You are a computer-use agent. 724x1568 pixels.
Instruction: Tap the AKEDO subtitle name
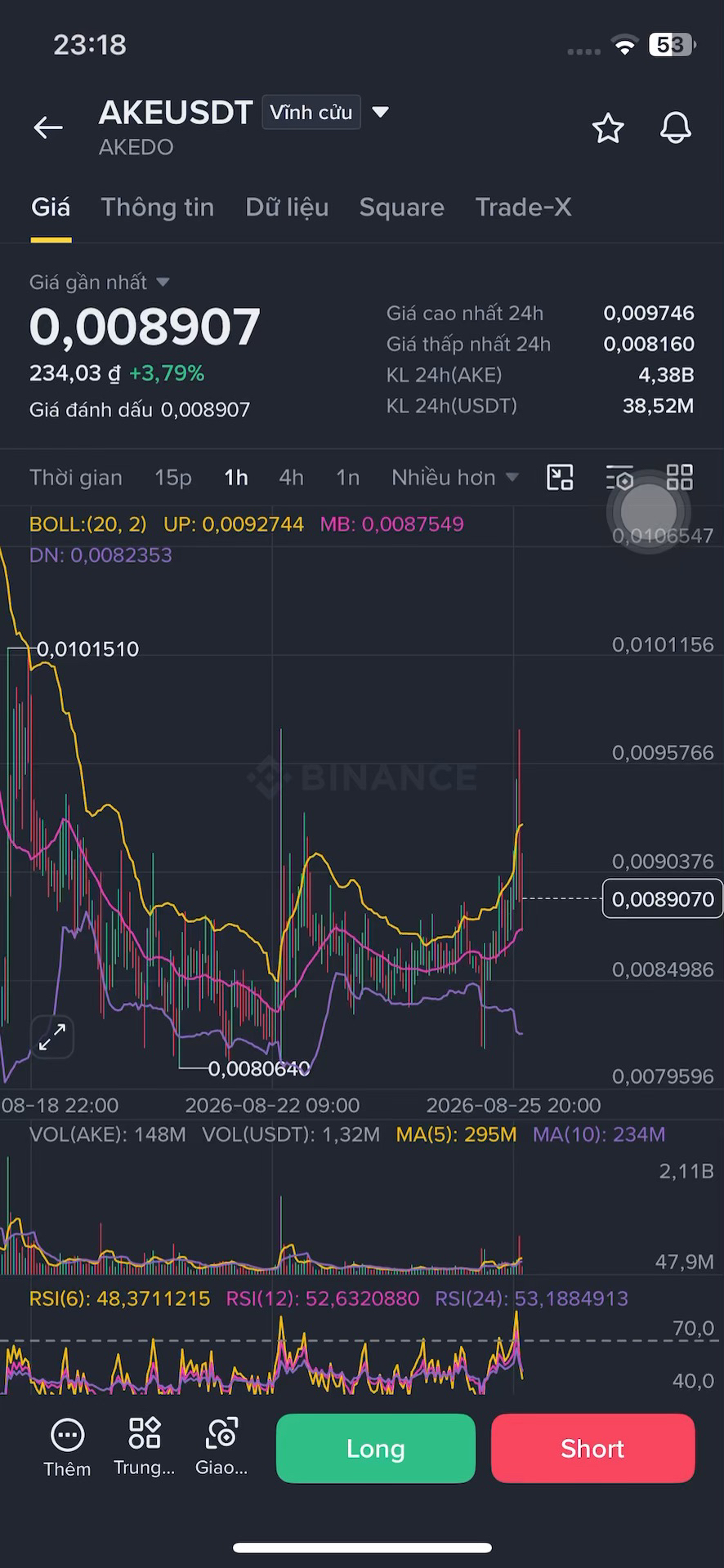tap(136, 147)
